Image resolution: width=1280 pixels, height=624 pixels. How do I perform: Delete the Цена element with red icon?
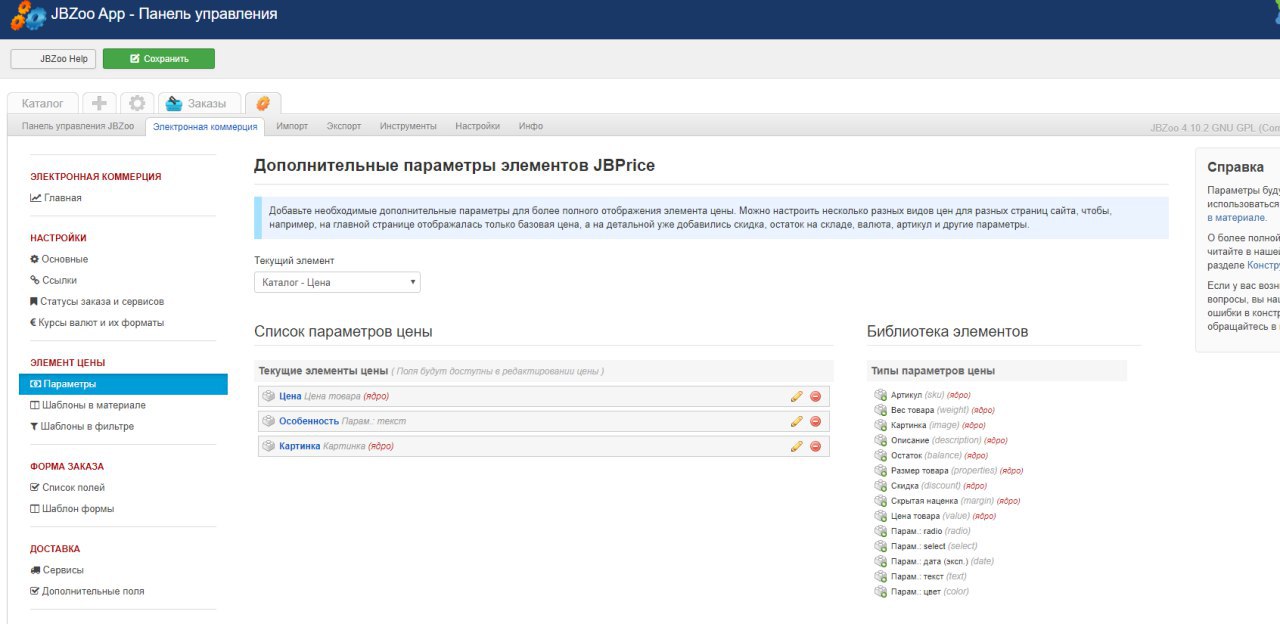(815, 396)
